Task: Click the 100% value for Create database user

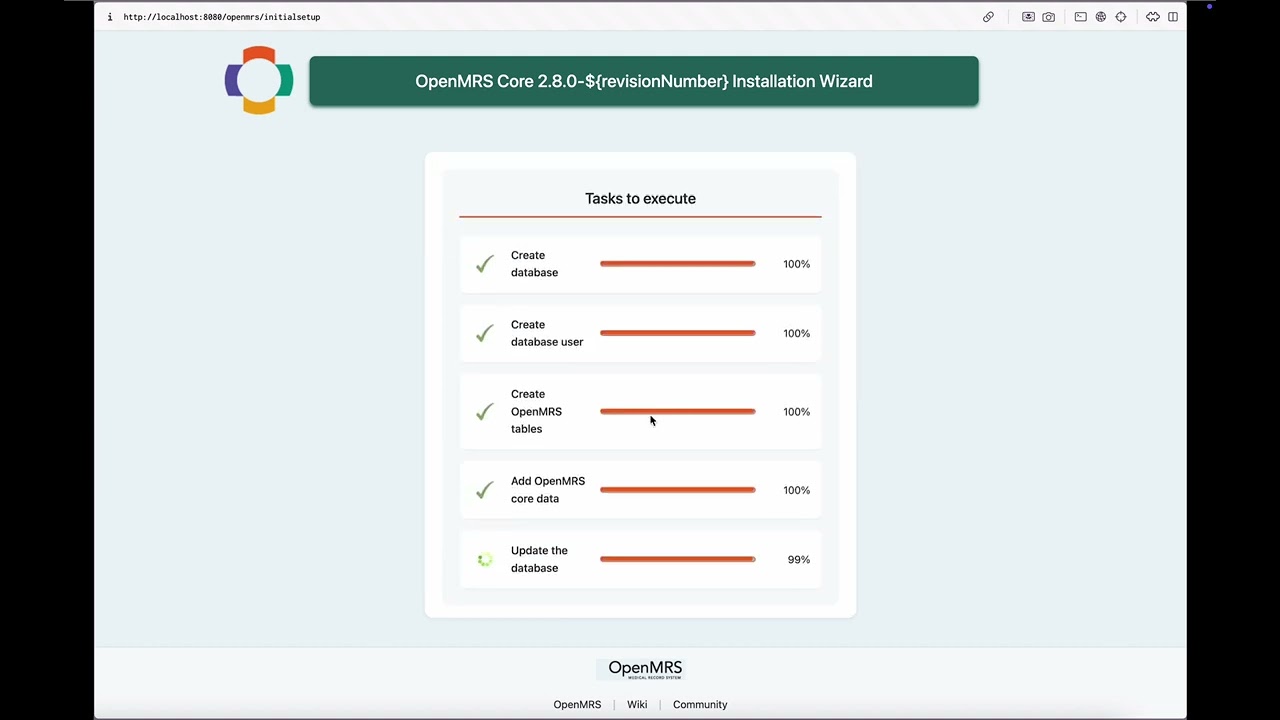Action: click(x=797, y=333)
